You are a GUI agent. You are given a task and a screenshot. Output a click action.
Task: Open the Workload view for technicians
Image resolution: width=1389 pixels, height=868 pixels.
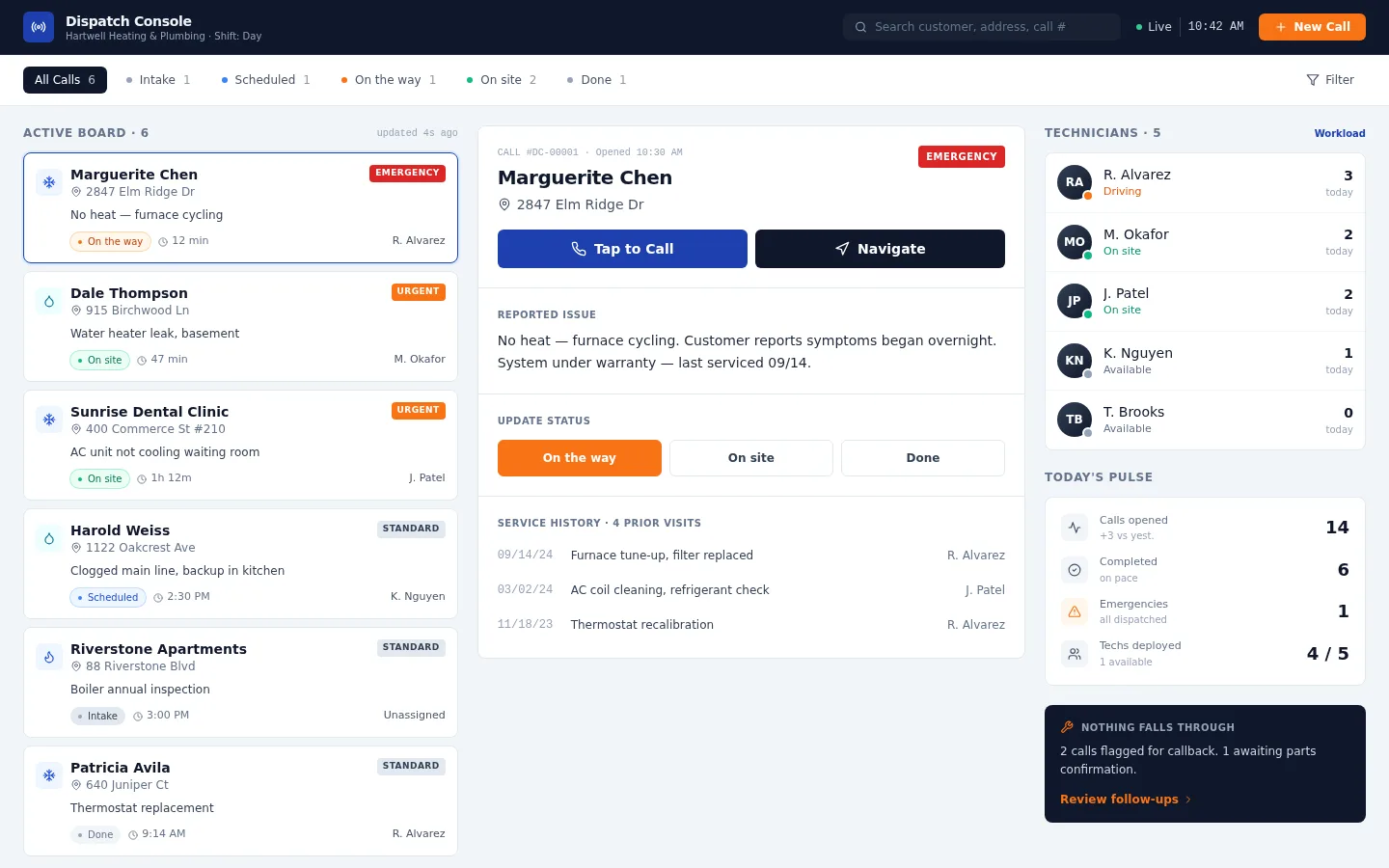coord(1340,133)
